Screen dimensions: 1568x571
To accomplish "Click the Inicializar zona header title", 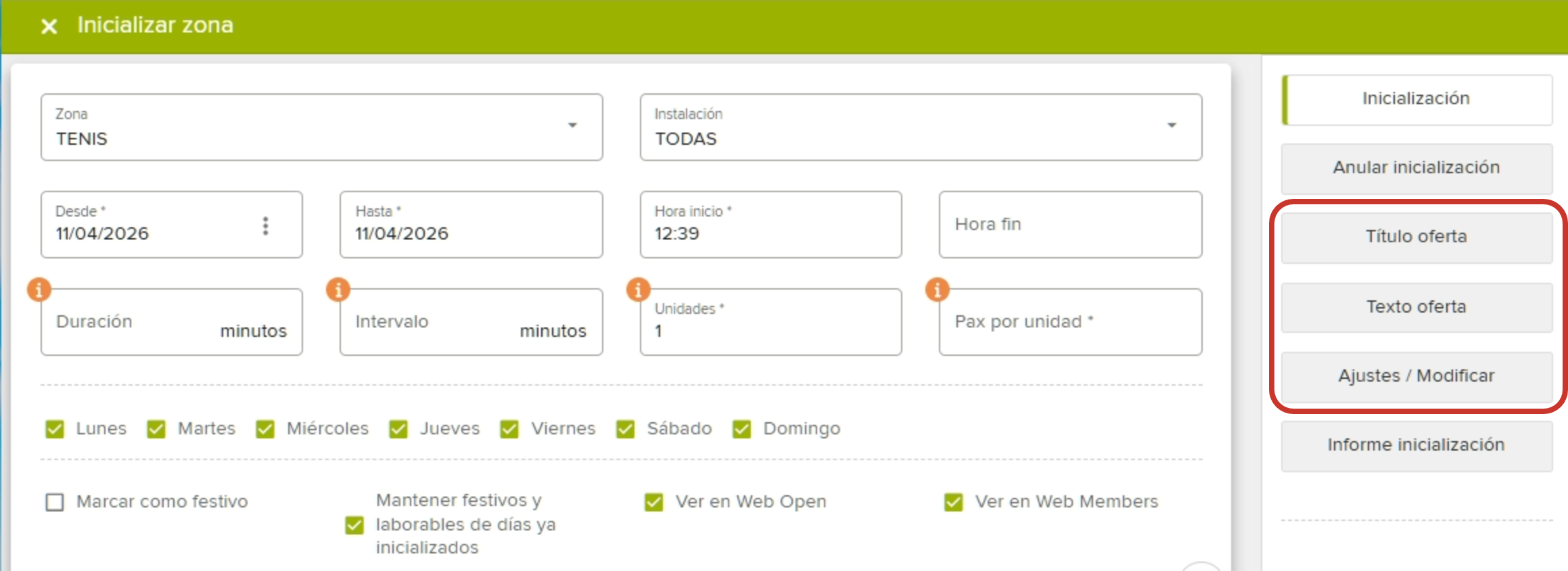I will point(155,25).
